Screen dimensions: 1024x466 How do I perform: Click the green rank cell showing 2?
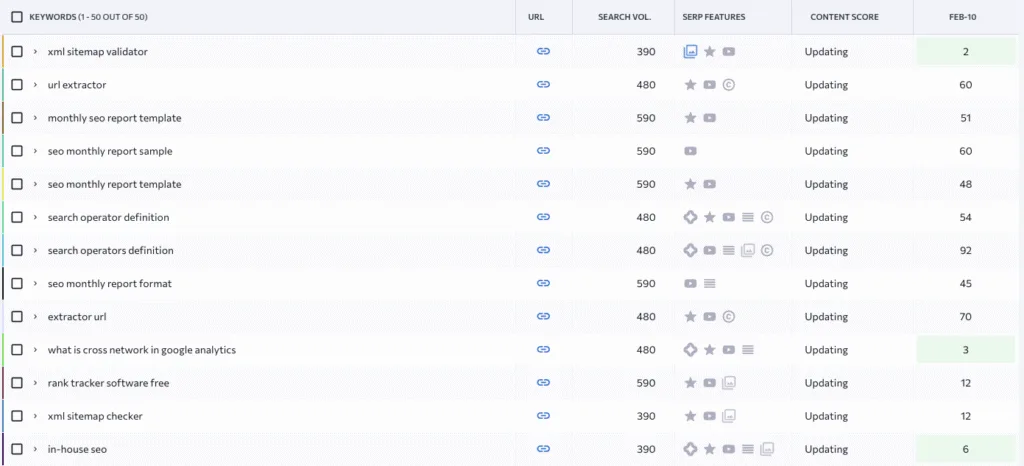[966, 52]
